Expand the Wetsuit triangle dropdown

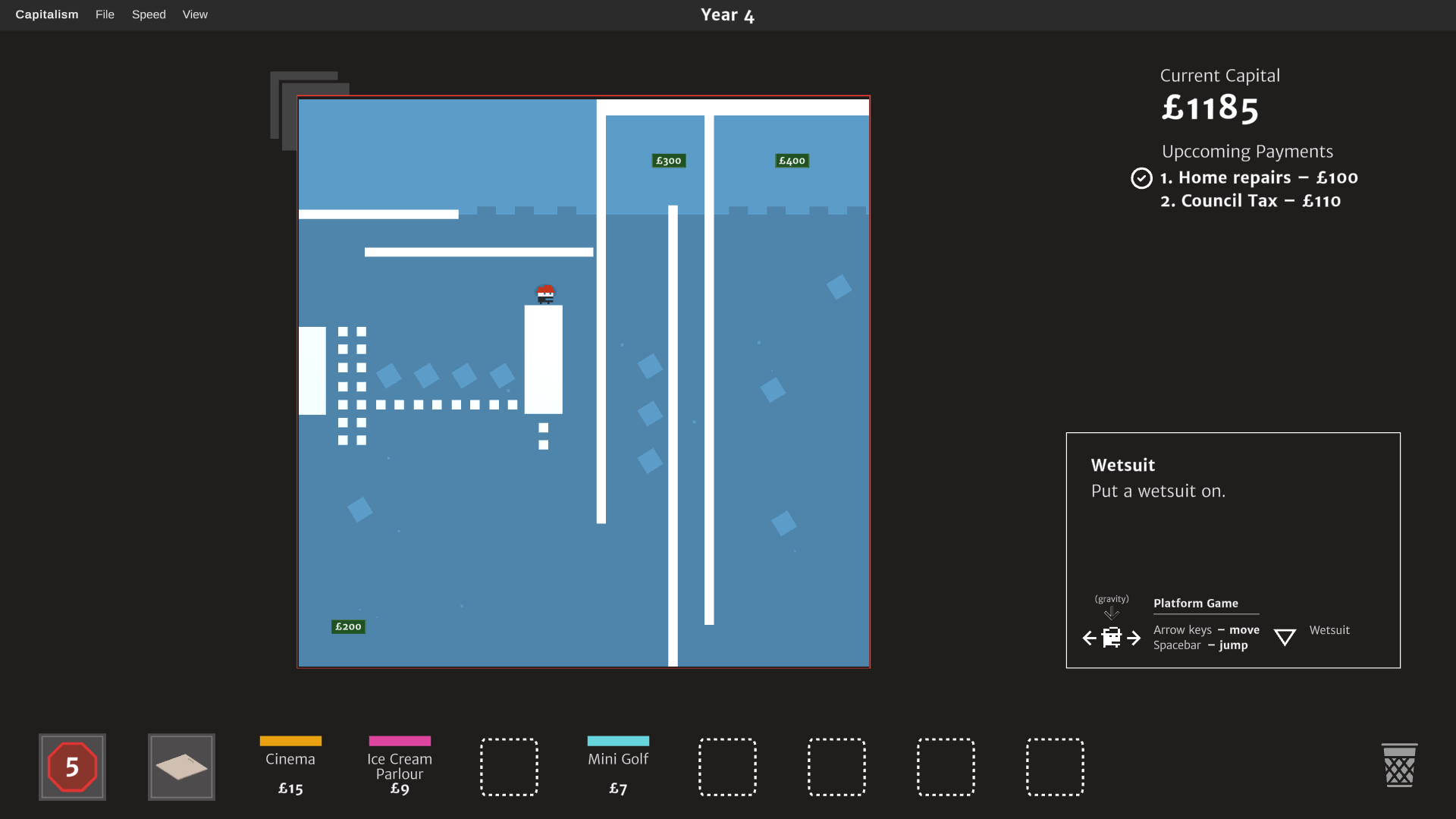(1285, 637)
